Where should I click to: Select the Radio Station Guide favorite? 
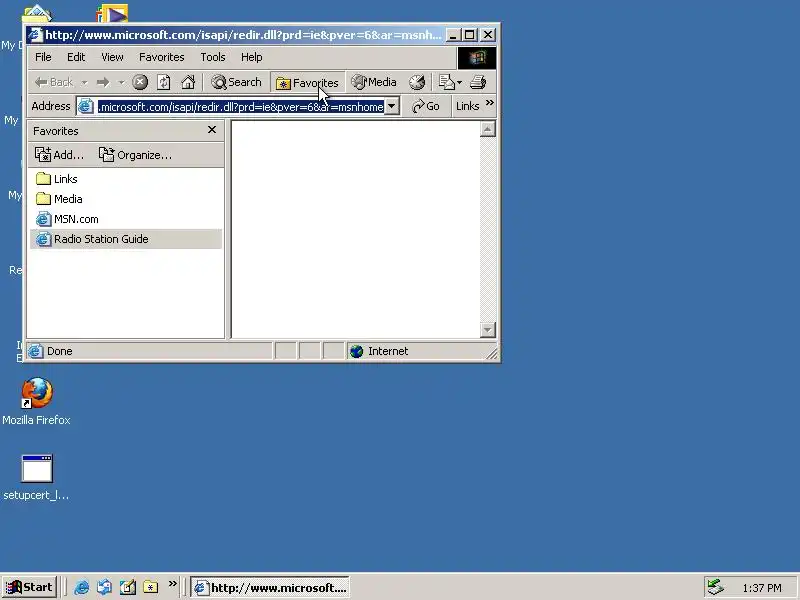click(126, 239)
